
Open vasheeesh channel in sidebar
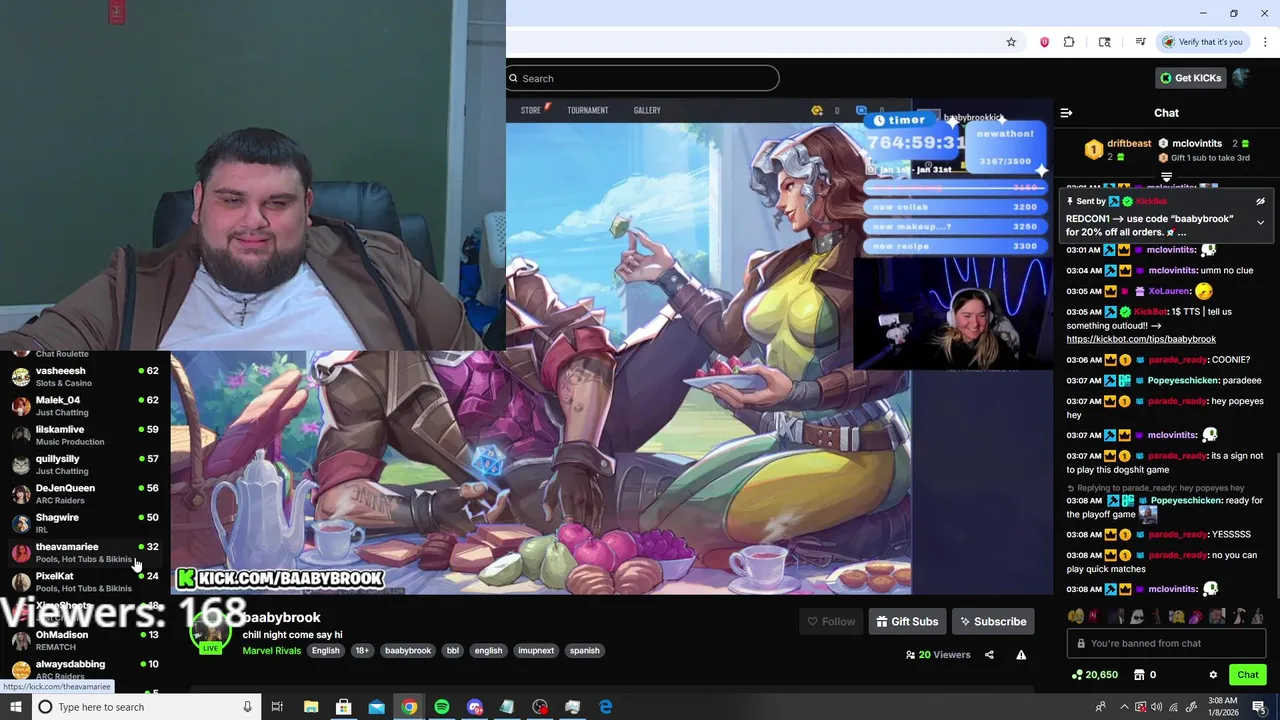[x=85, y=376]
